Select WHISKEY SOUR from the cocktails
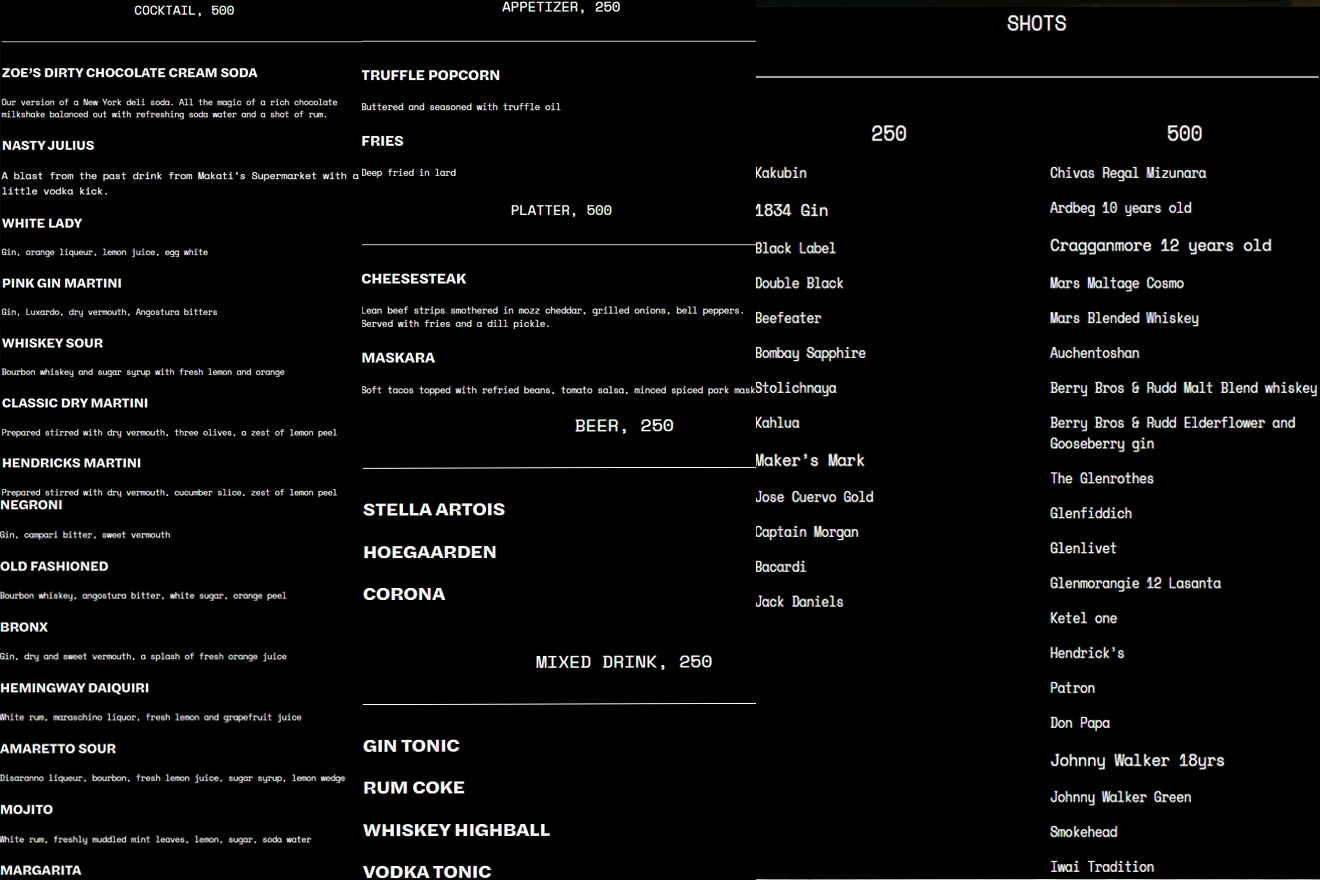 pos(52,344)
